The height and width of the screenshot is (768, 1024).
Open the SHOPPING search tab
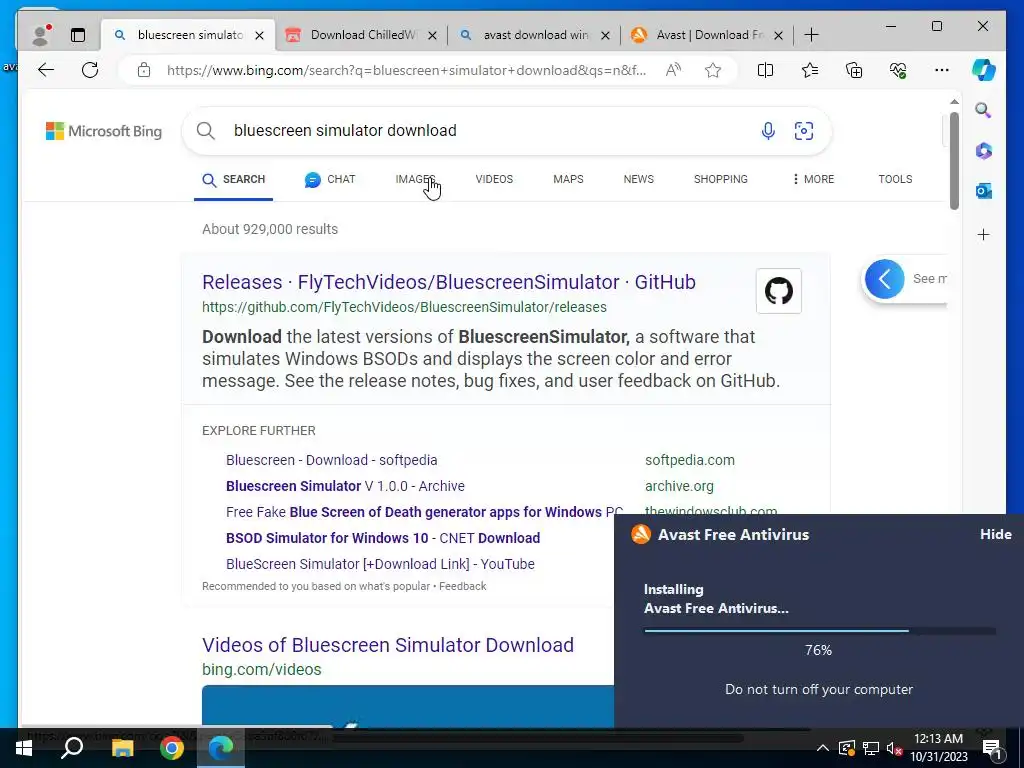point(721,180)
